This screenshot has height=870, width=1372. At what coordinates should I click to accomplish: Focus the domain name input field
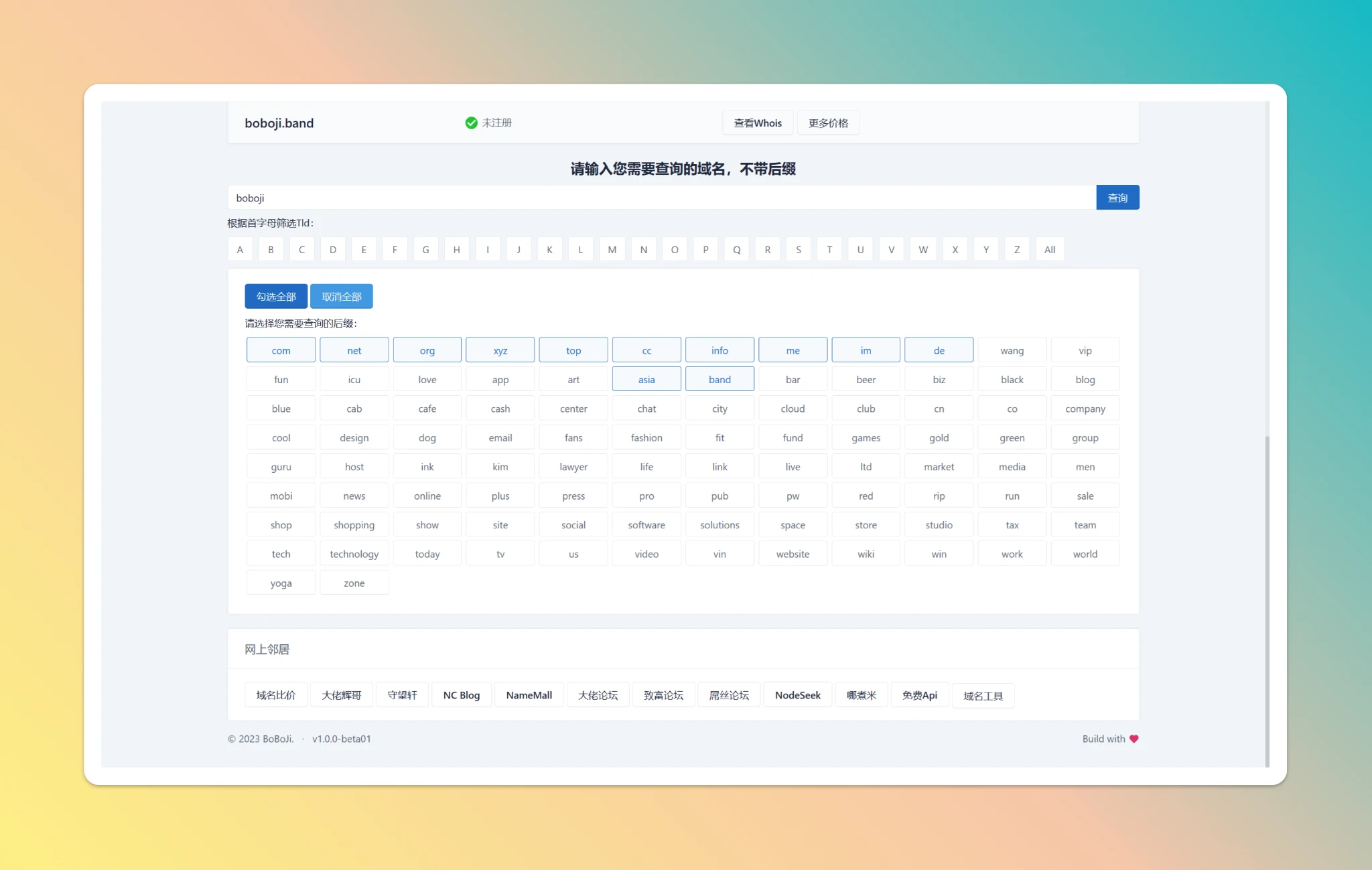[x=661, y=198]
